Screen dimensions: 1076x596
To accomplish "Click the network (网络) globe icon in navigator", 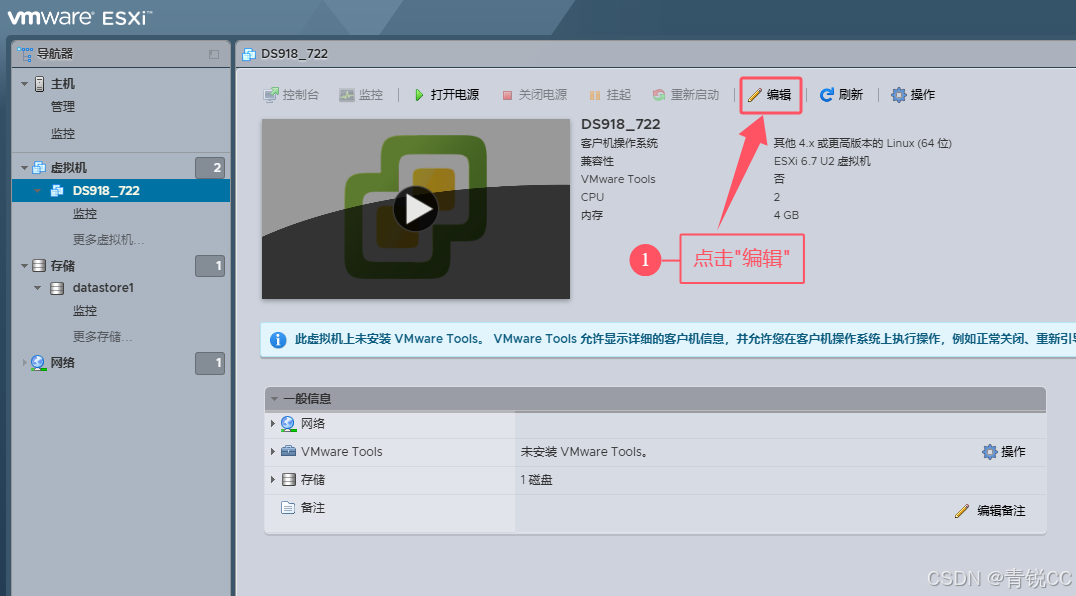I will click(x=38, y=362).
